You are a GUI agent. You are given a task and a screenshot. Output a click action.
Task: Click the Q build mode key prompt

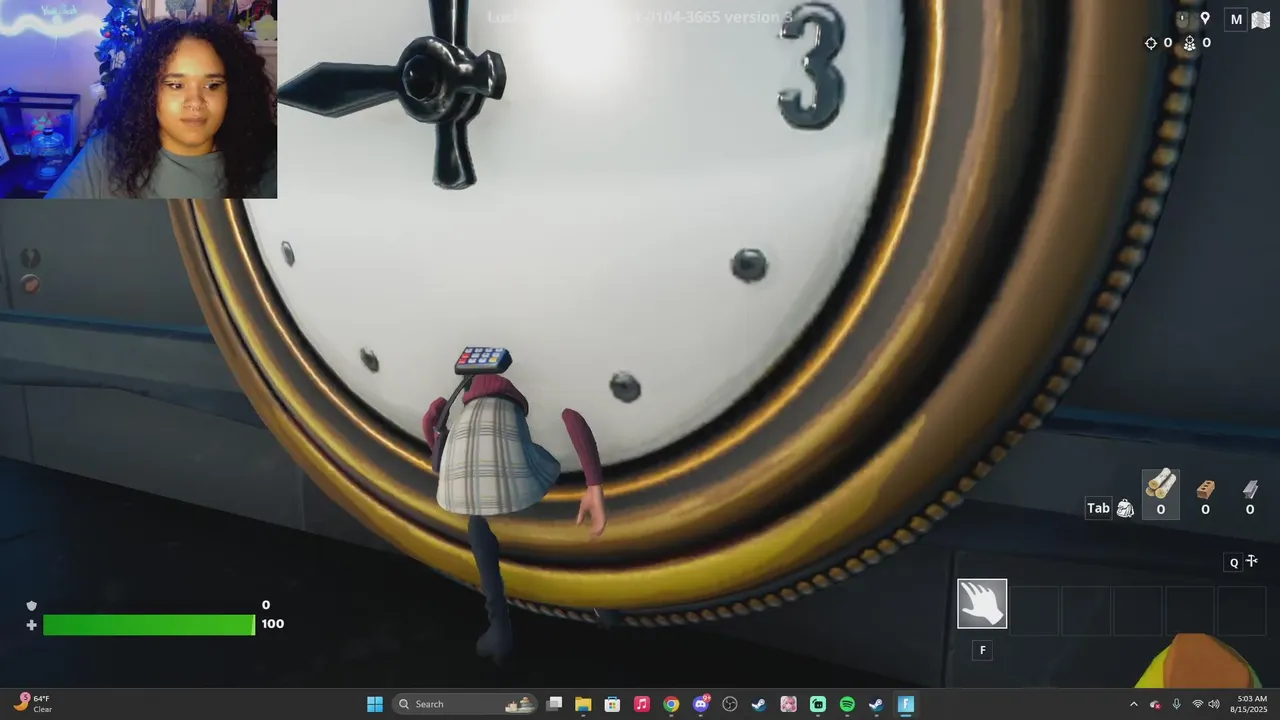coord(1234,563)
